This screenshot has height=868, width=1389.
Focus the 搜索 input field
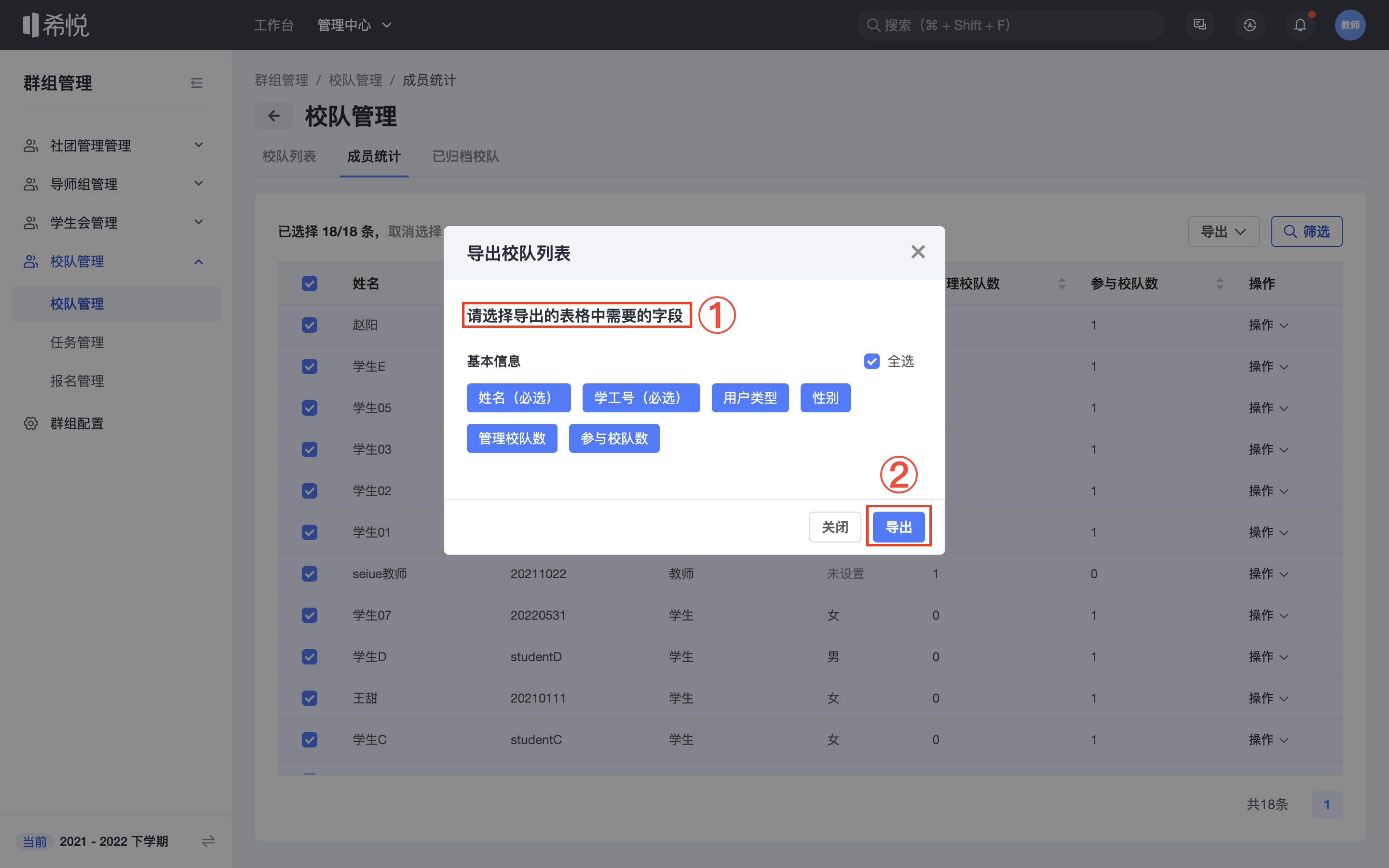tap(1010, 25)
